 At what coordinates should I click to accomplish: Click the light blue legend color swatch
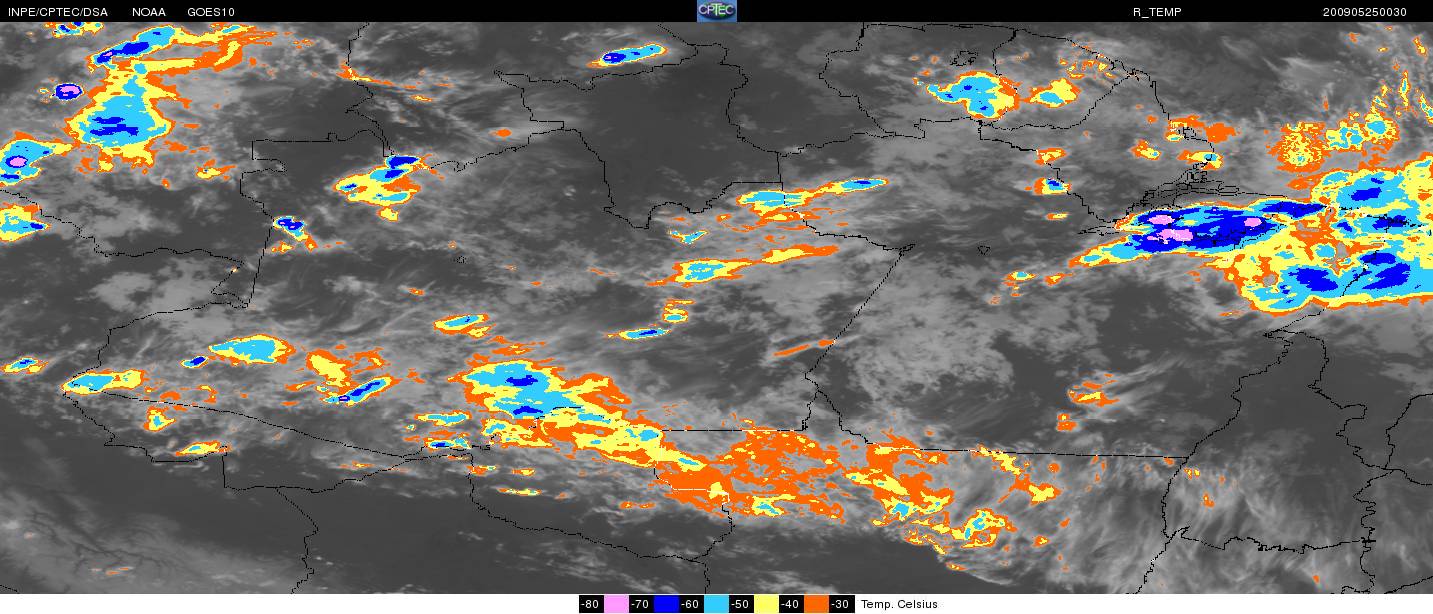717,604
